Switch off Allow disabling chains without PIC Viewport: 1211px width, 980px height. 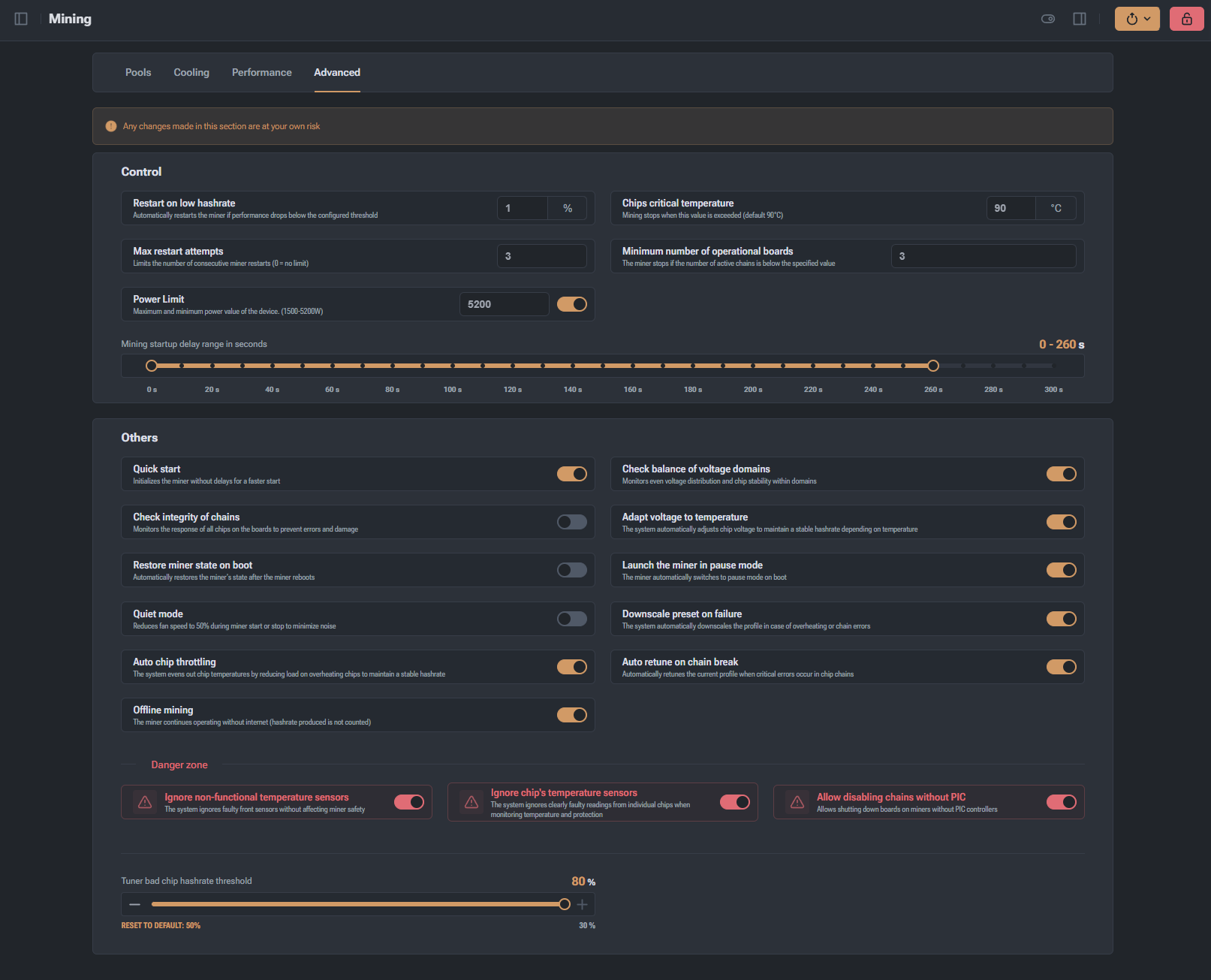coord(1062,803)
